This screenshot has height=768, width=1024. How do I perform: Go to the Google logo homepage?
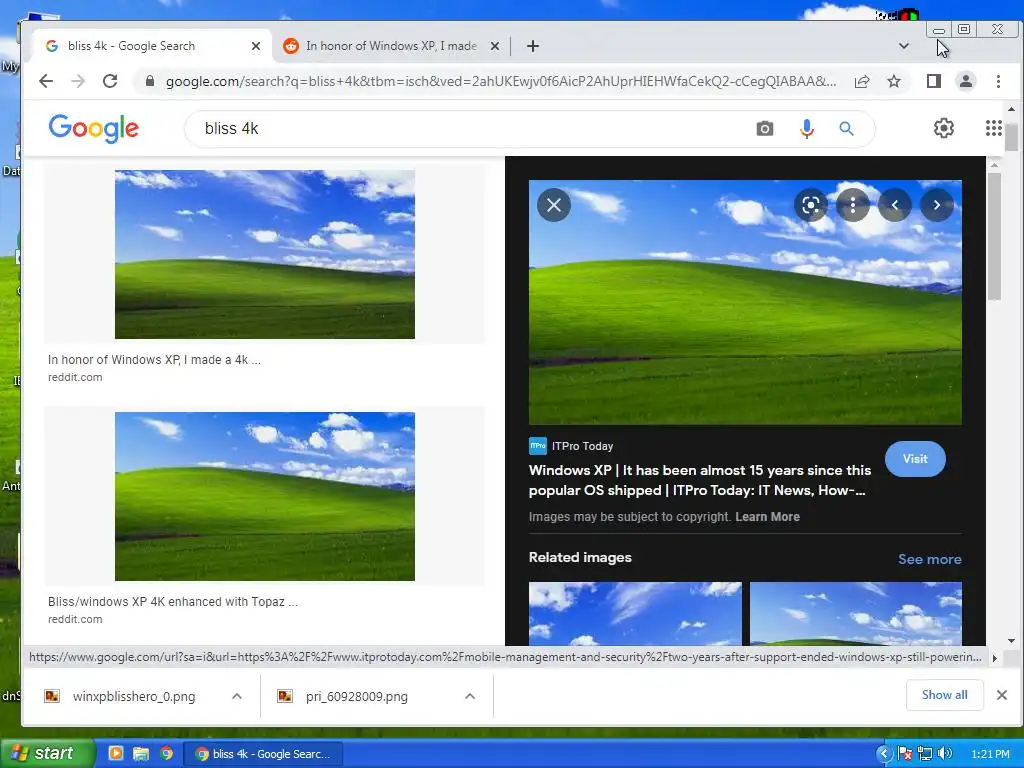(93, 128)
